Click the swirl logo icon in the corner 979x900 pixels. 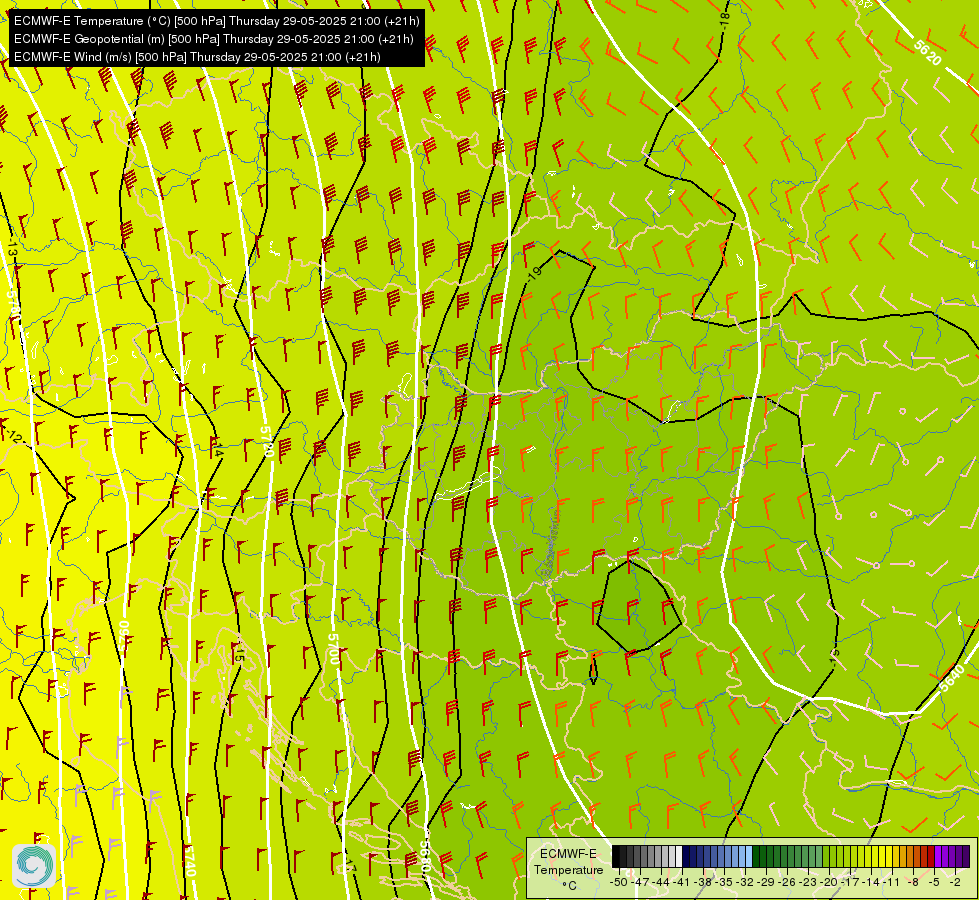34,865
